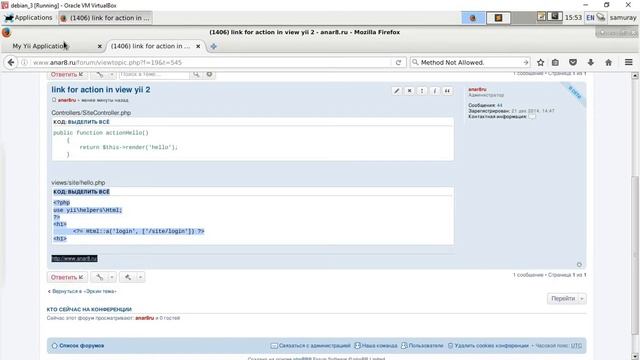Viewport: 640px width, 360px height.
Task: Click the top Ответить reply button
Action: click(x=67, y=74)
